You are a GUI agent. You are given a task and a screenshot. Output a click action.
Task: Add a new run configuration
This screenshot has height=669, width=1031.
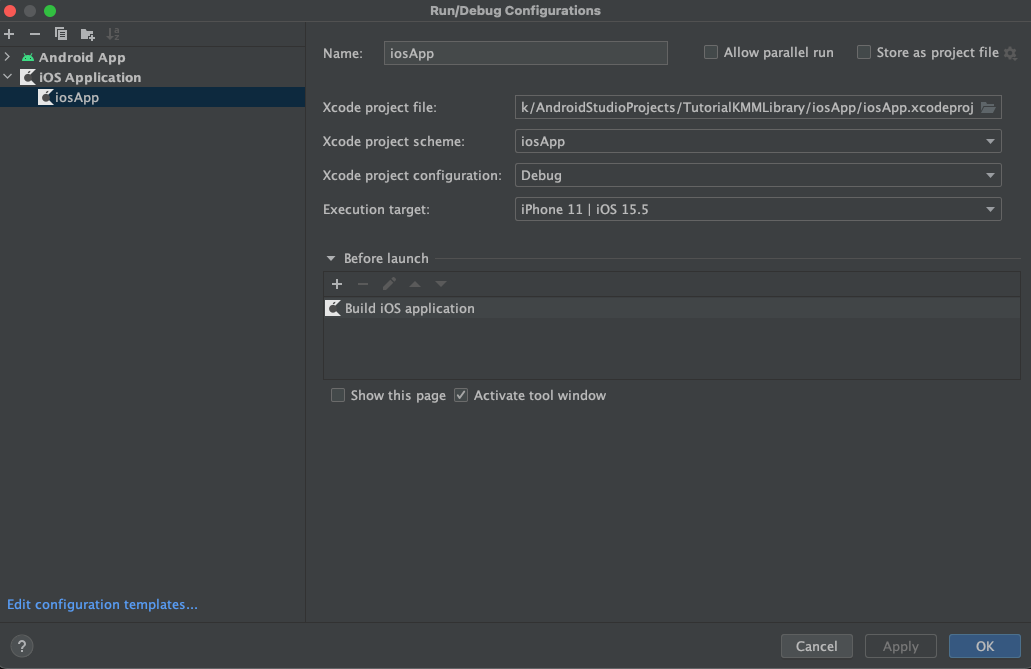pos(9,33)
